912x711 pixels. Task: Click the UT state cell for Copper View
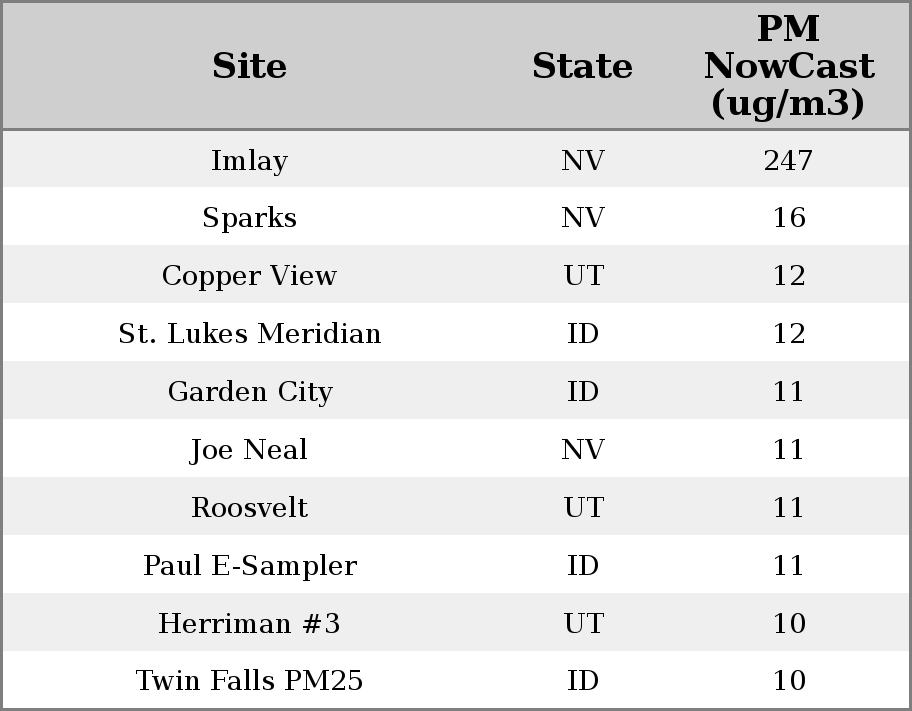pos(582,276)
